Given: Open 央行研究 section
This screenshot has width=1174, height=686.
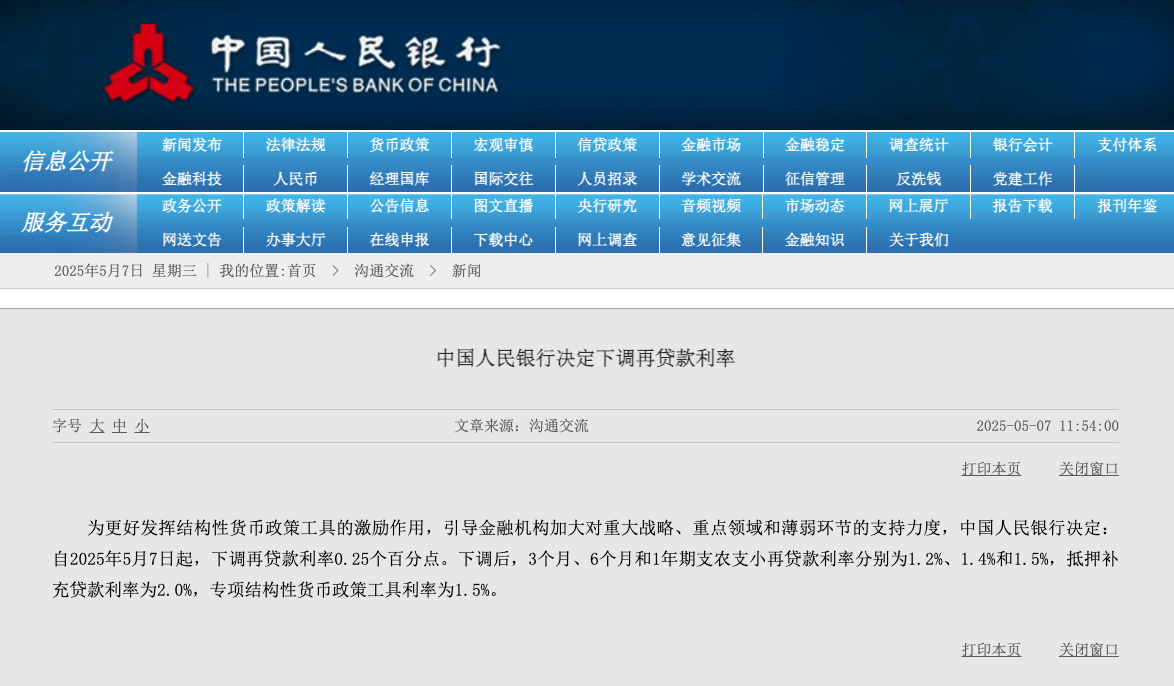Looking at the screenshot, I should (607, 206).
